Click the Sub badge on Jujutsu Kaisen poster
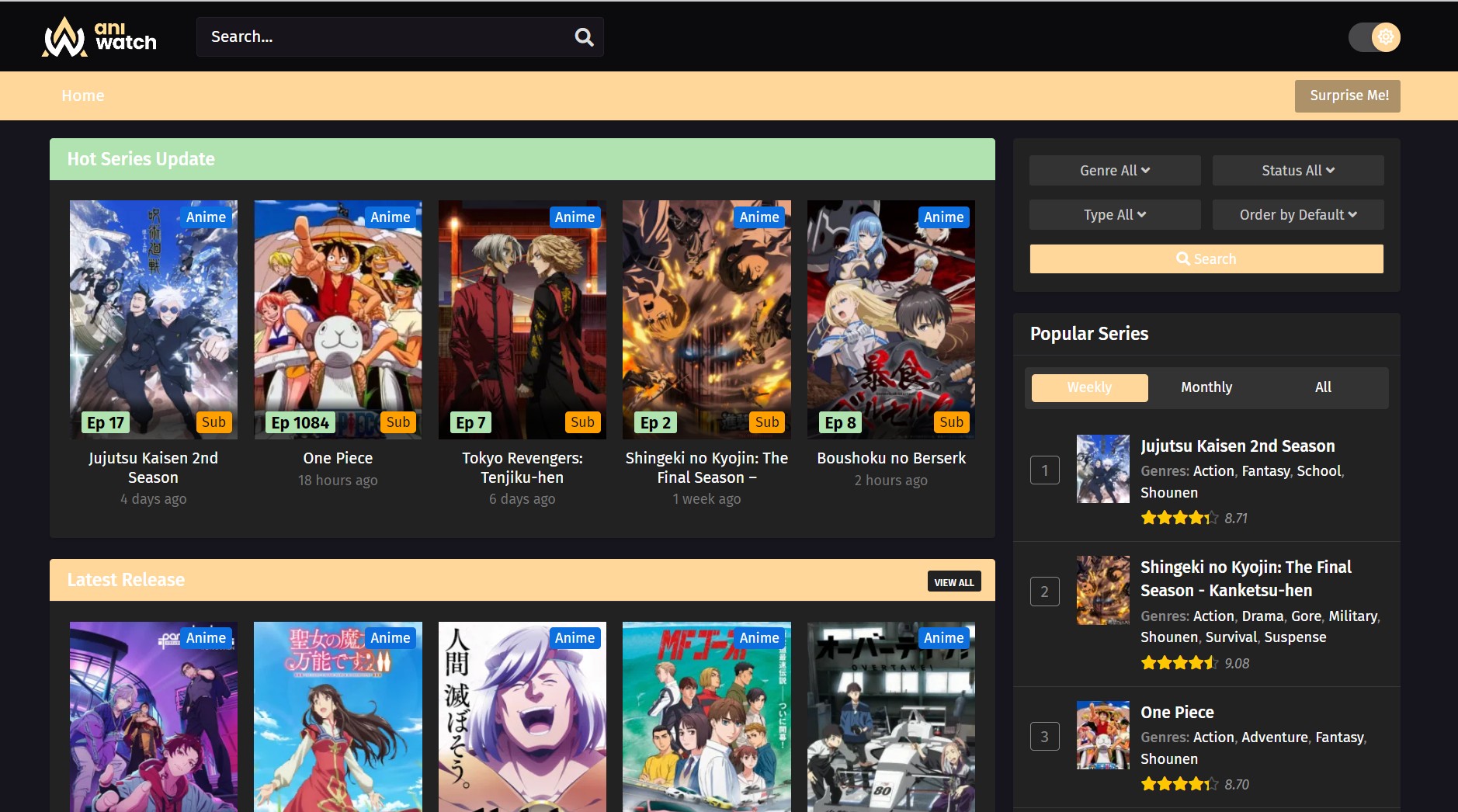Viewport: 1458px width, 812px height. point(213,422)
